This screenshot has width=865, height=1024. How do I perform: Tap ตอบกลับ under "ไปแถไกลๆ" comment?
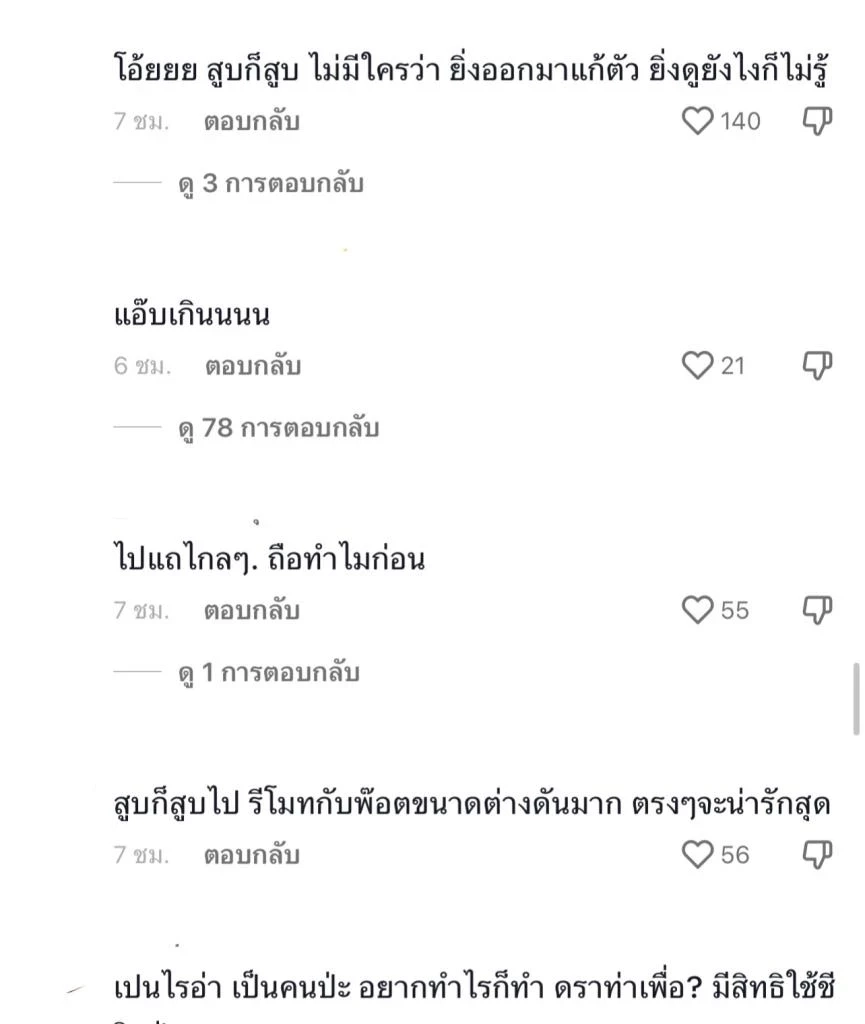tap(249, 610)
